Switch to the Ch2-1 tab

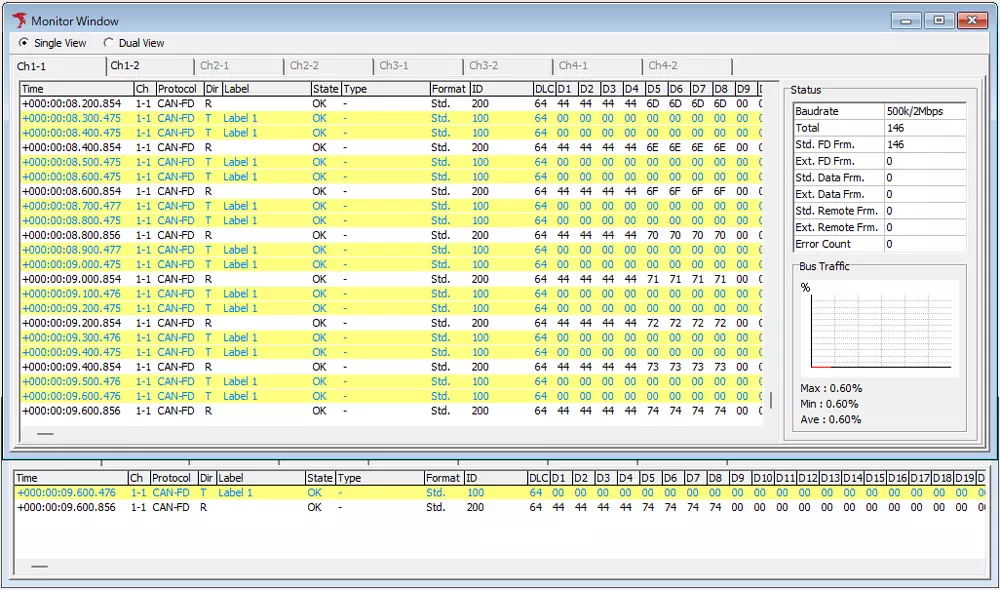215,66
